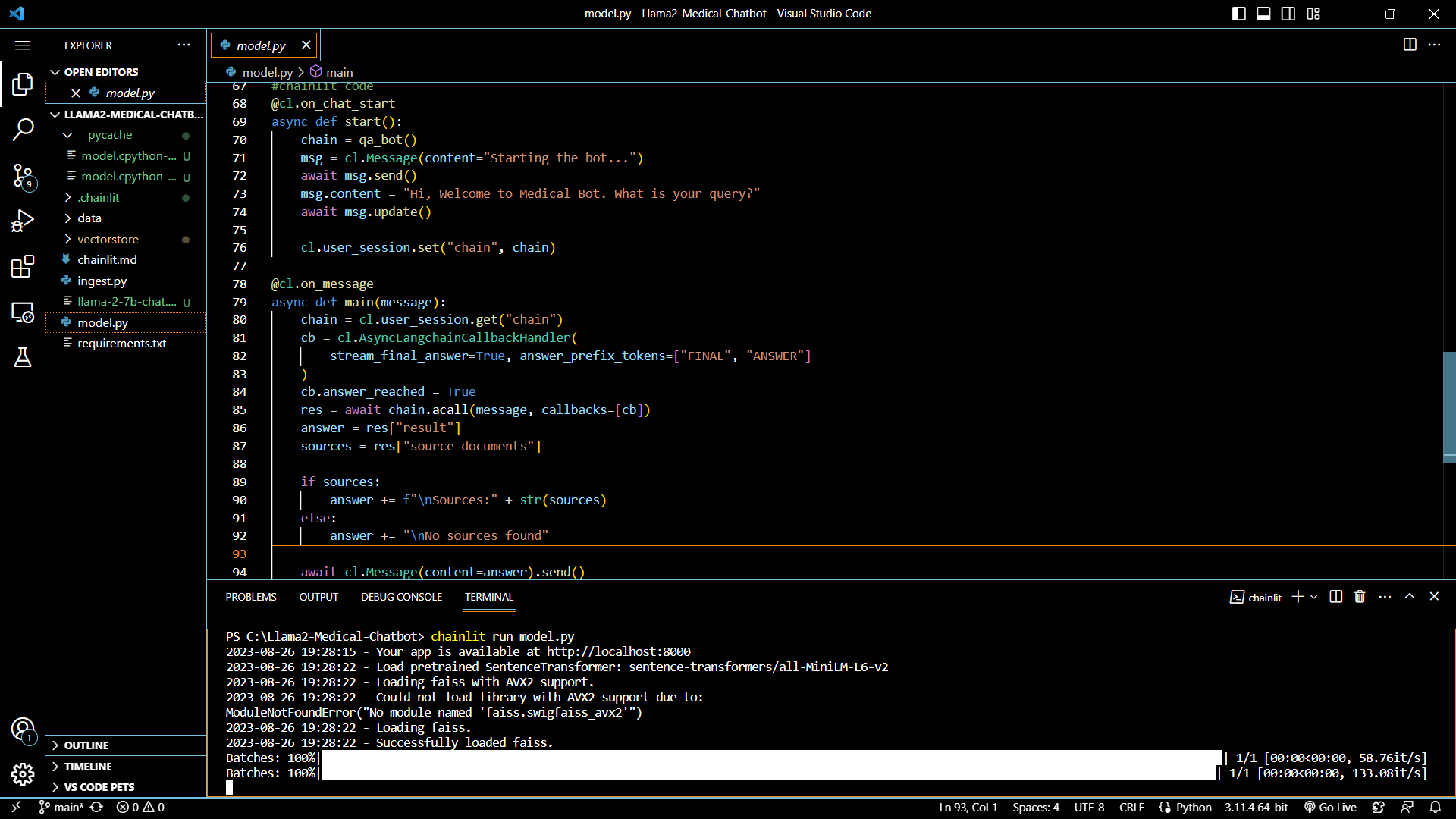Viewport: 1456px width, 819px height.
Task: Kill the terminal with trash icon
Action: 1360,597
